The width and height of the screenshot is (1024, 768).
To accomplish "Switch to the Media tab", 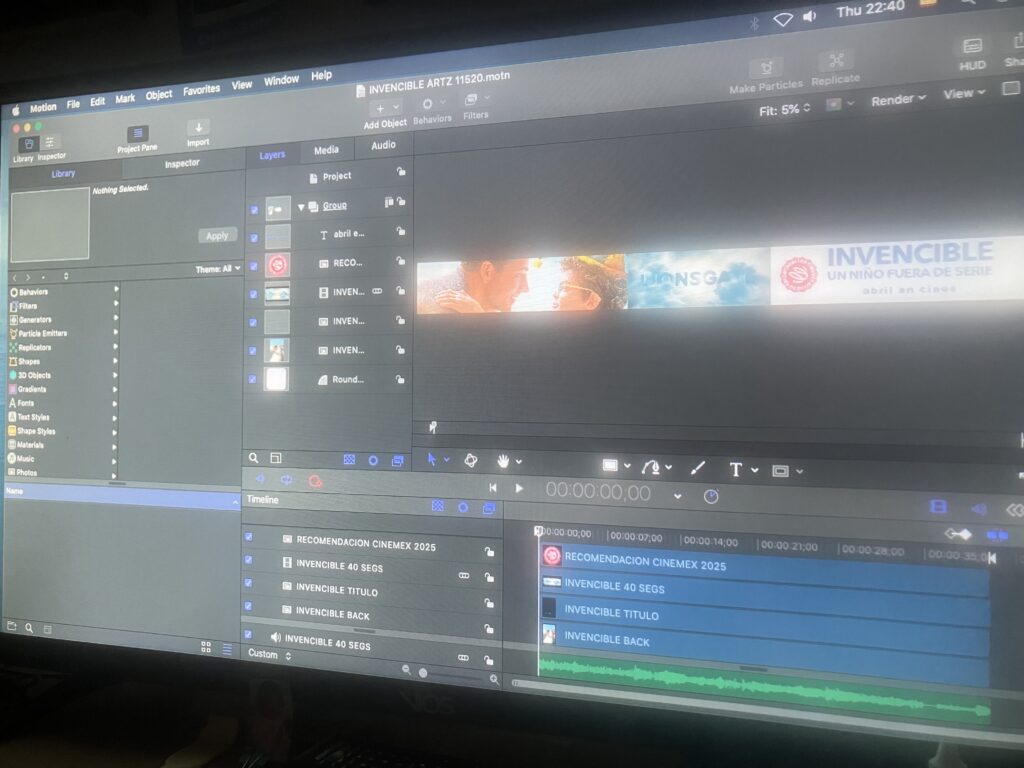I will point(326,150).
